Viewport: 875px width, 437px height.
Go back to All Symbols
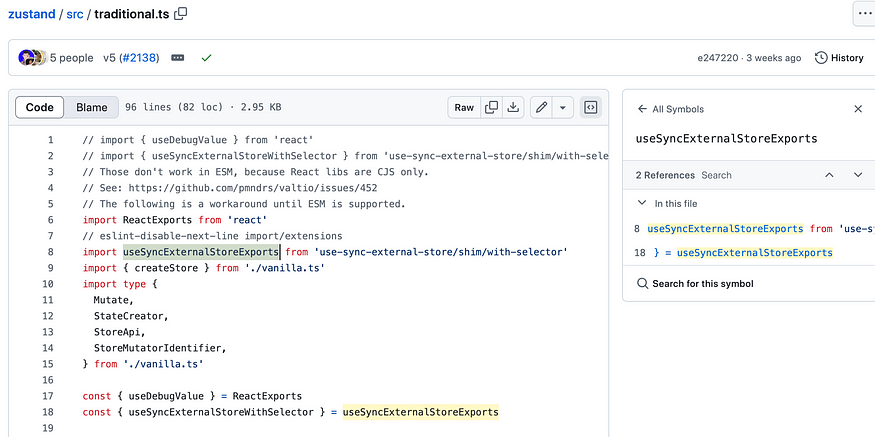click(x=671, y=109)
